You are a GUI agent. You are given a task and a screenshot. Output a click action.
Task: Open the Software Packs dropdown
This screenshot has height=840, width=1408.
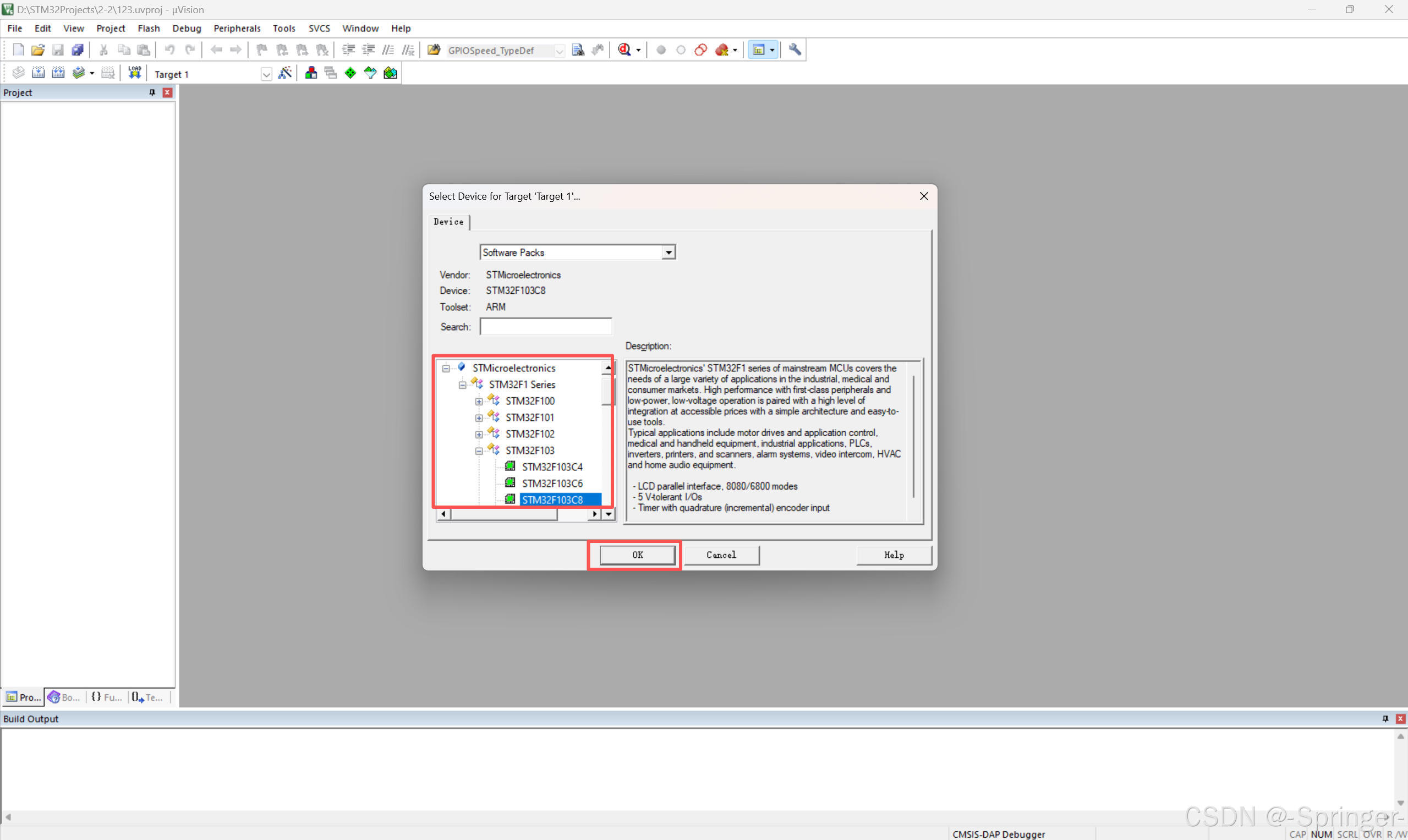pyautogui.click(x=669, y=252)
